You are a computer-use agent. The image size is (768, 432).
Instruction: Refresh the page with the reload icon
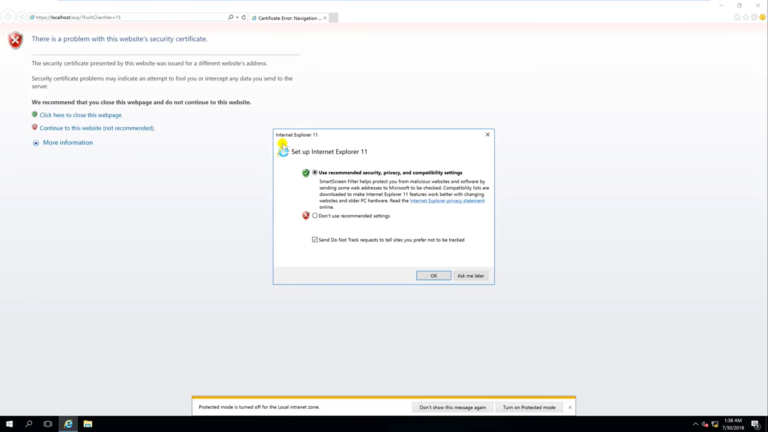coord(244,17)
